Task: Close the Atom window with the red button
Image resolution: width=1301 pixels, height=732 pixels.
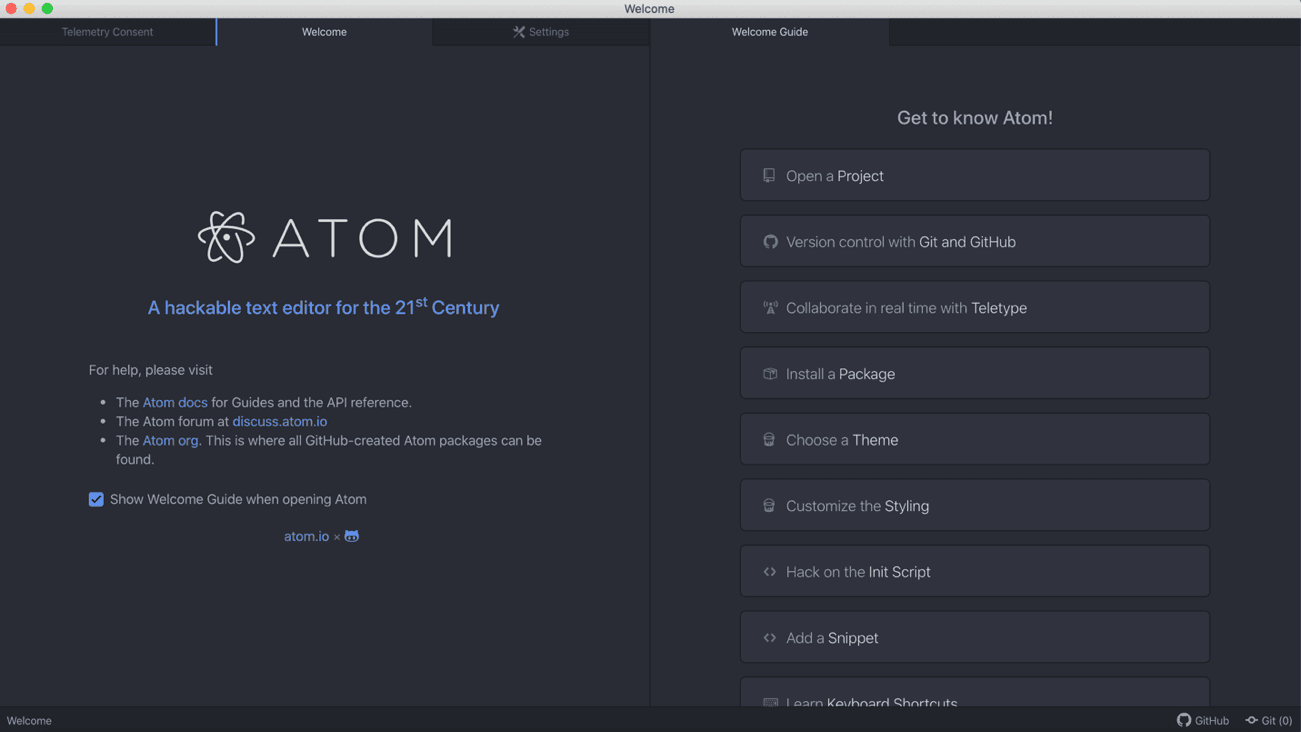Action: click(11, 9)
